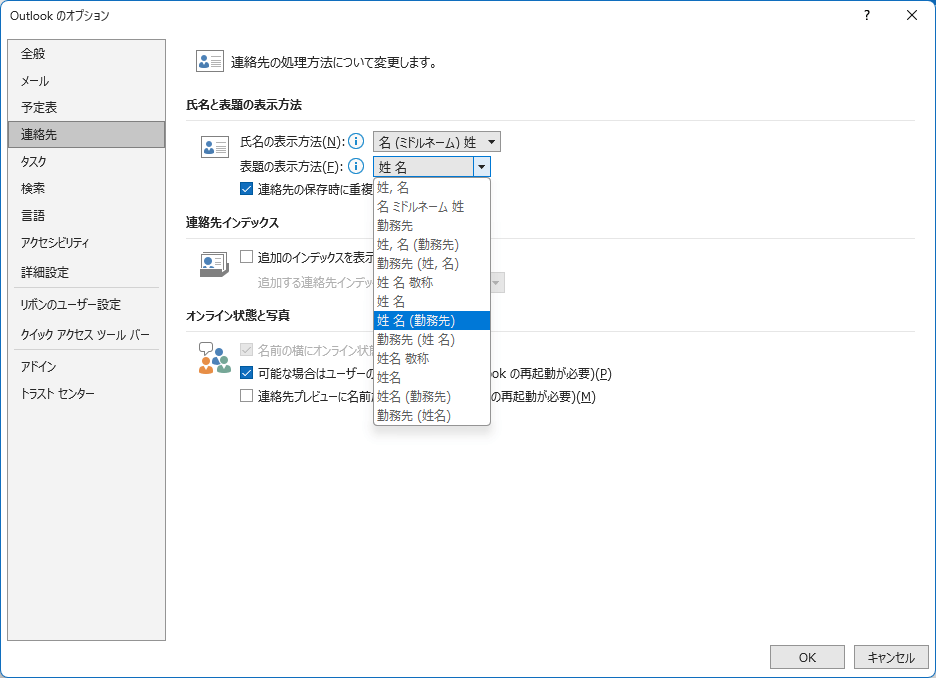Select 勤務先 (姓 名) with space option
This screenshot has height=678, width=936.
pos(432,340)
